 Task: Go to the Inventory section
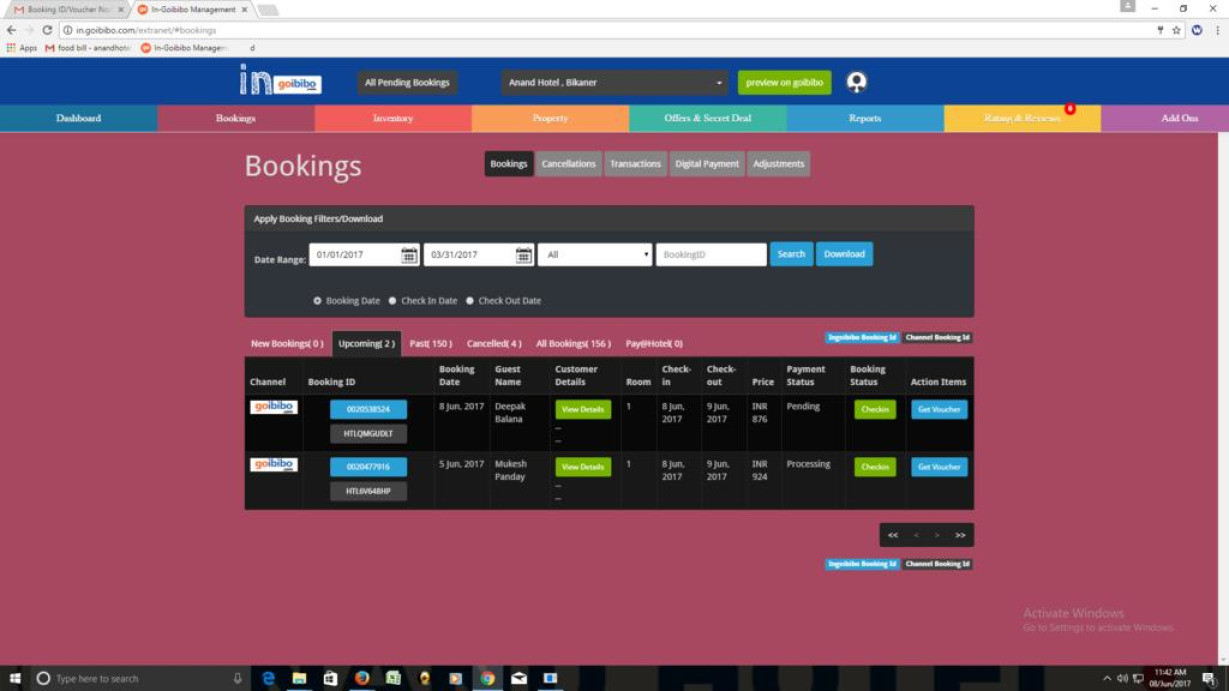tap(393, 118)
